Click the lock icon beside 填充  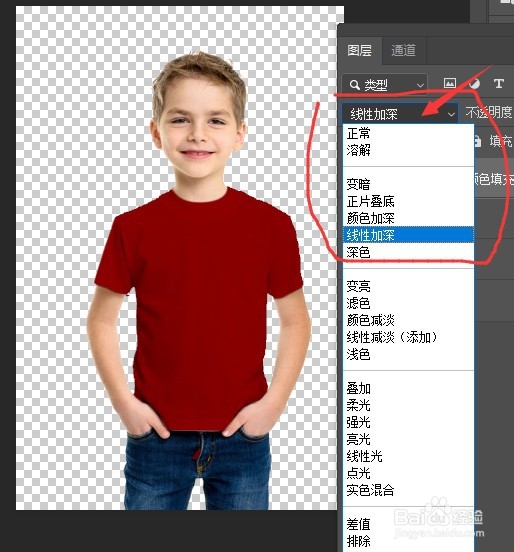point(477,141)
